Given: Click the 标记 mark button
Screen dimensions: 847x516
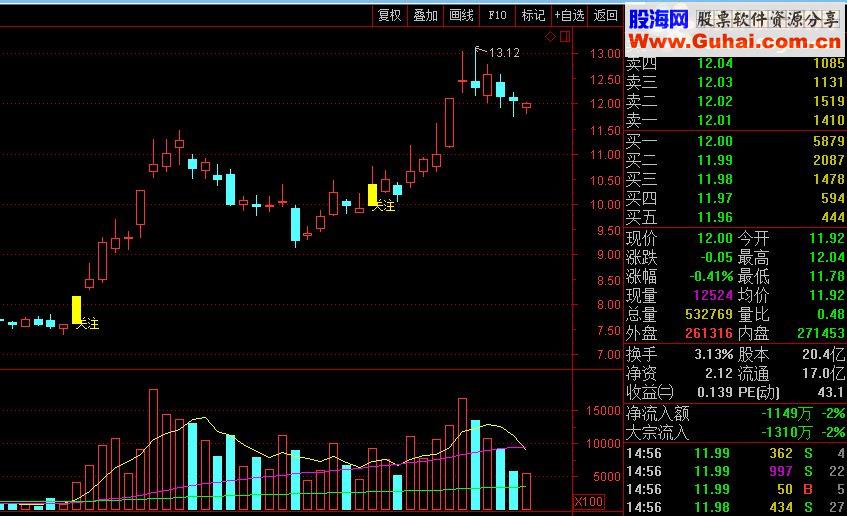Looking at the screenshot, I should [x=533, y=16].
